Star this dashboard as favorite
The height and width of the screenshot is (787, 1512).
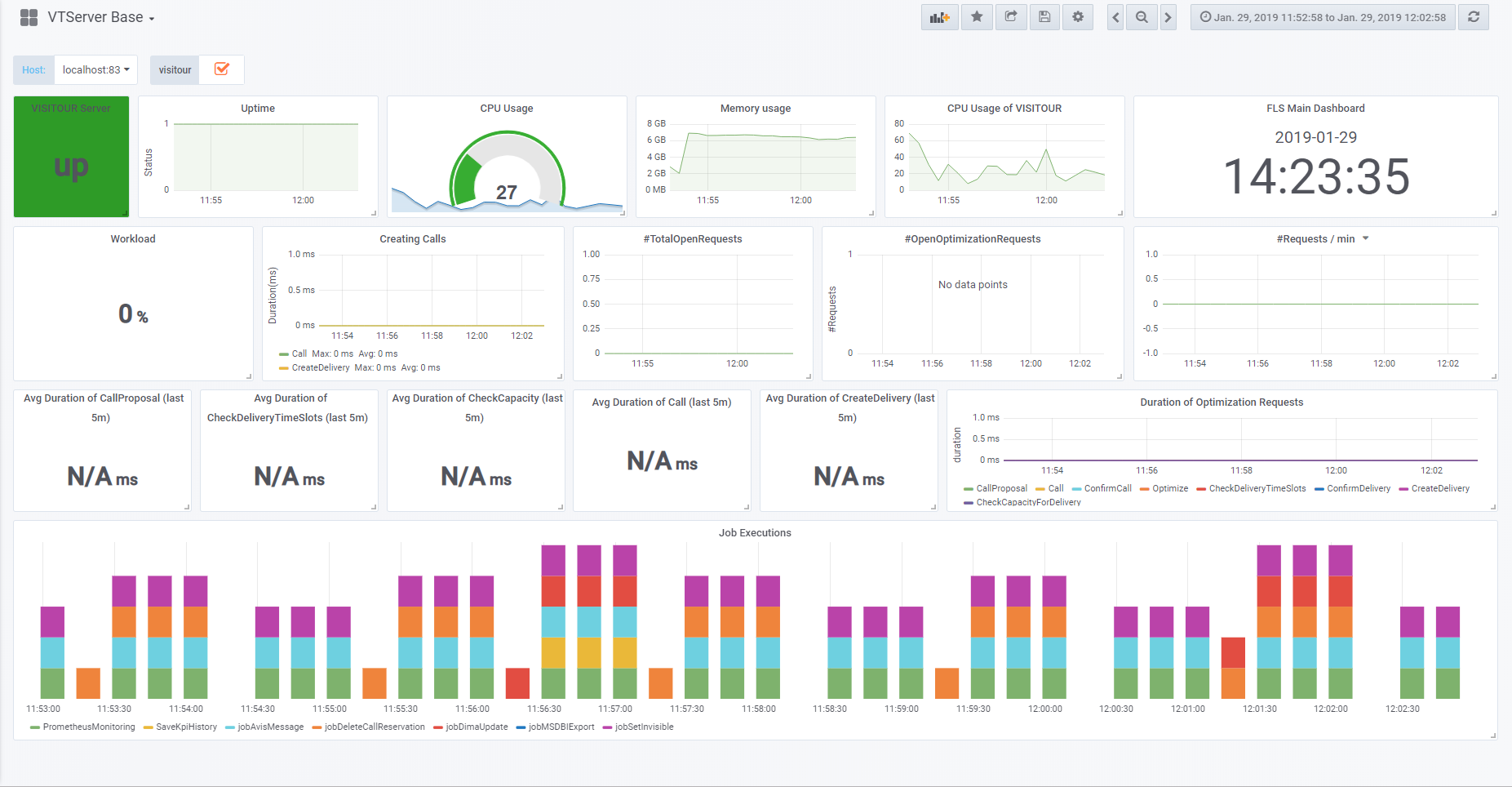coord(977,17)
